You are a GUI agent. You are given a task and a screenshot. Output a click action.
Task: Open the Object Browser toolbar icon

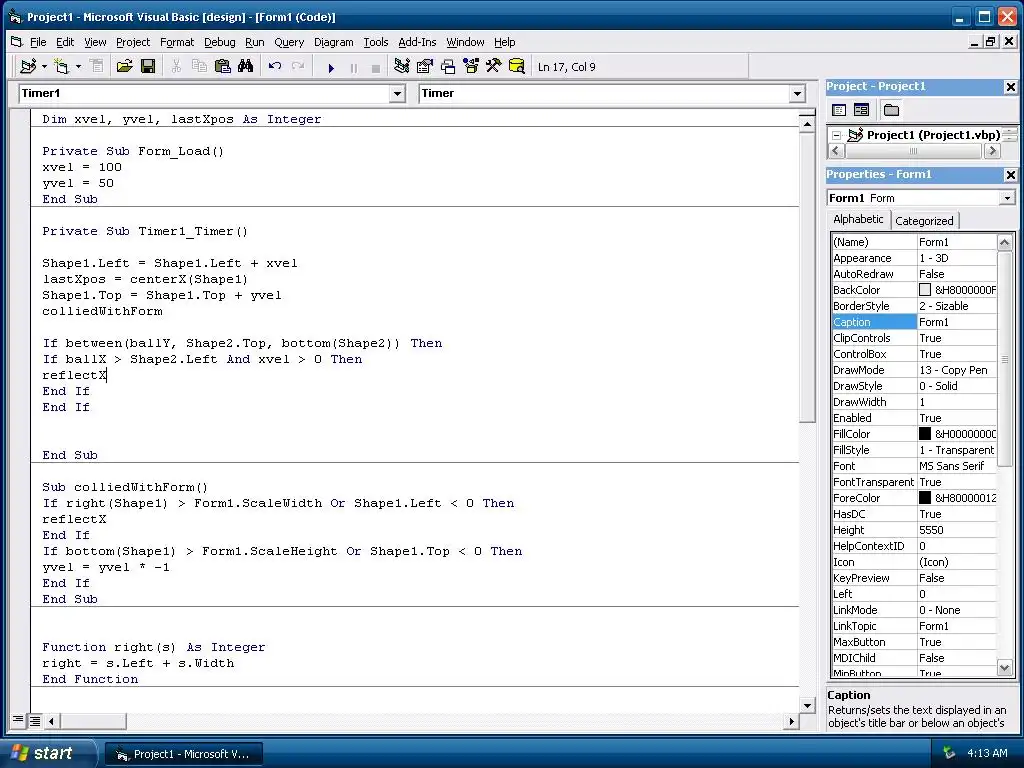470,66
